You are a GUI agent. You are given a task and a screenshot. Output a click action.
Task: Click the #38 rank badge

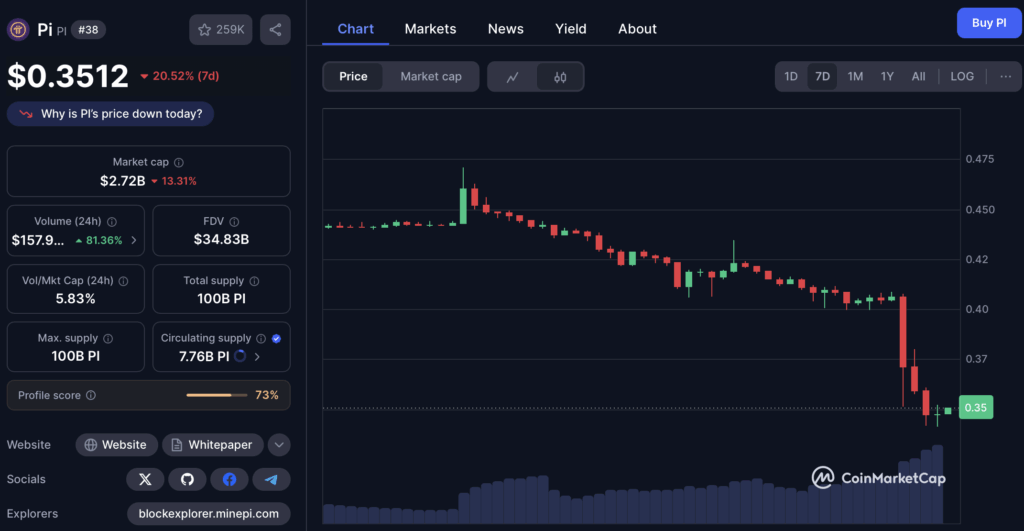click(x=88, y=29)
